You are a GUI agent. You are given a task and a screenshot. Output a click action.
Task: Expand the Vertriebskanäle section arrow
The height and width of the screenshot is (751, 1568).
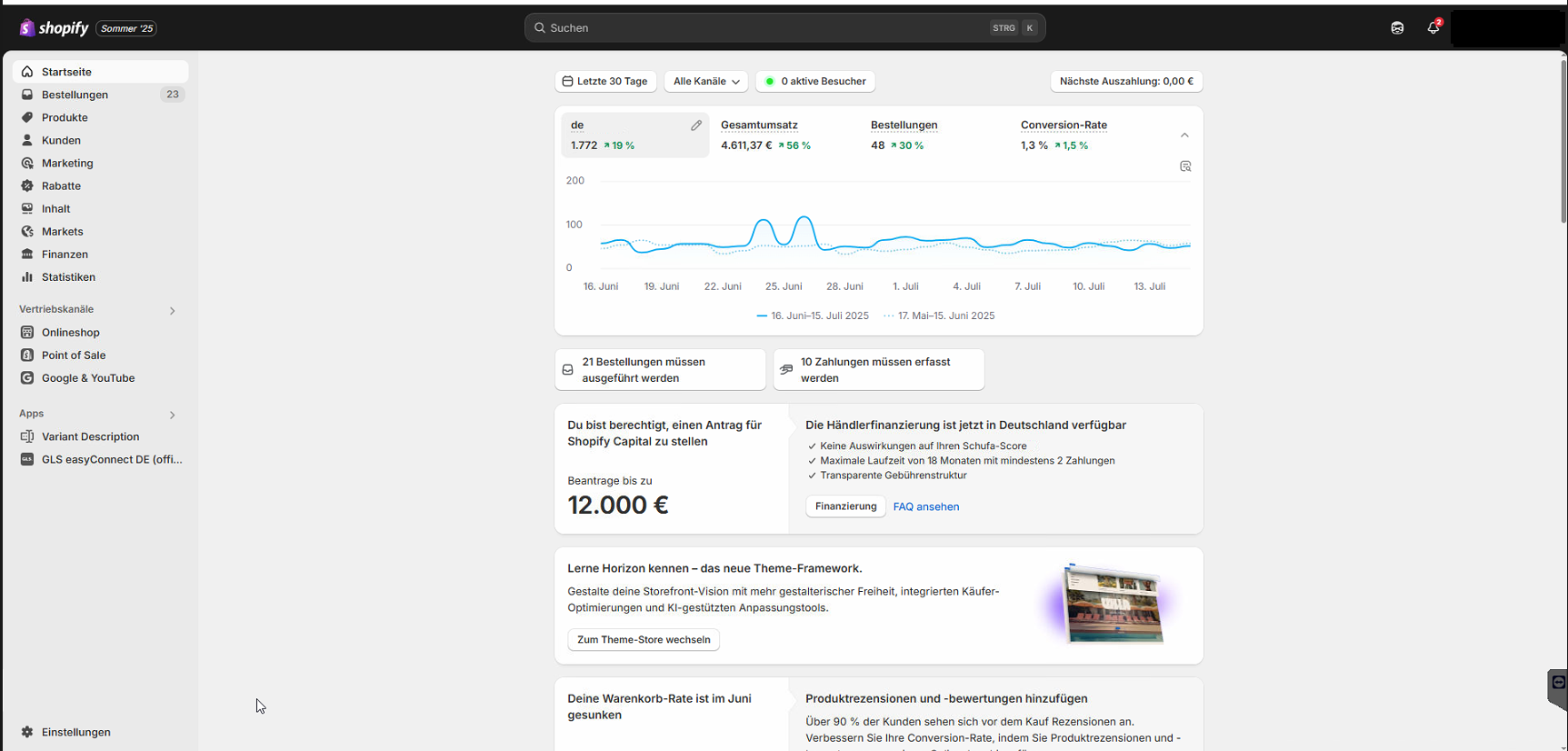(172, 311)
